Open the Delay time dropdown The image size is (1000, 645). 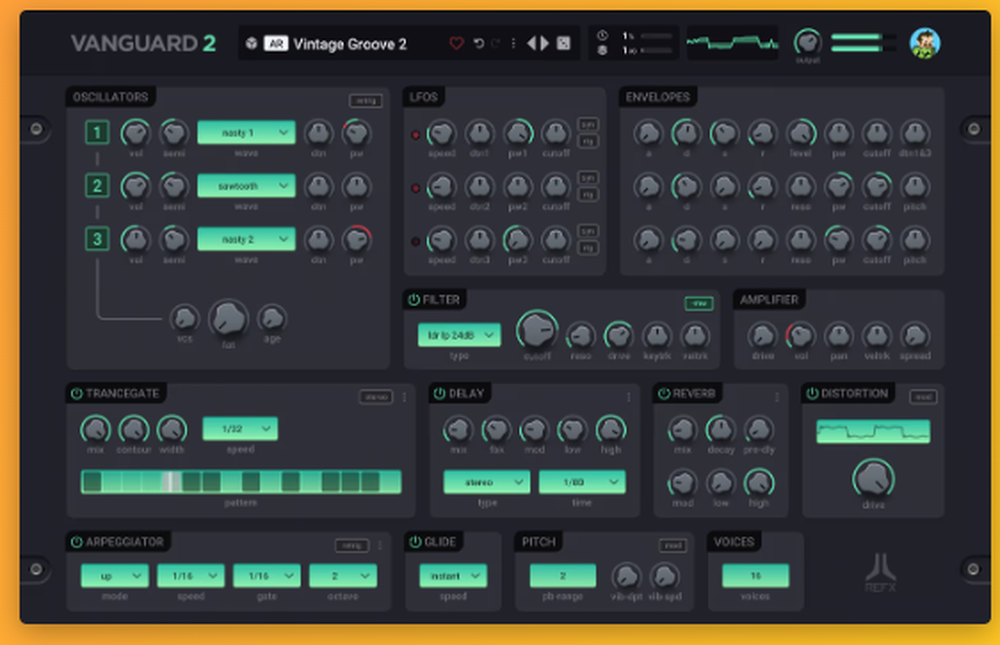[x=582, y=482]
